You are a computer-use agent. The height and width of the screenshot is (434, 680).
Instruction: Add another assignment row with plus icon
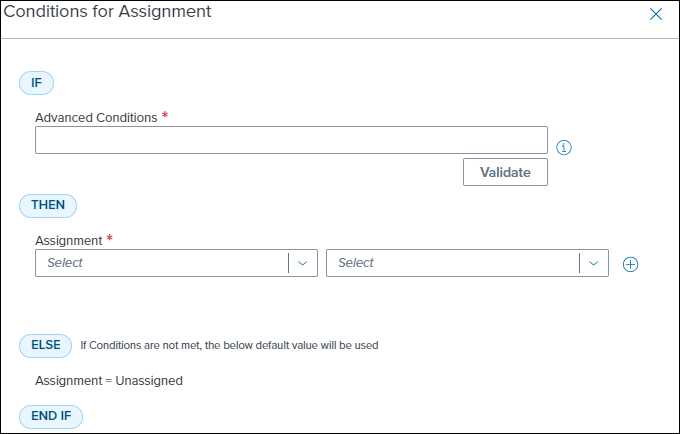630,264
